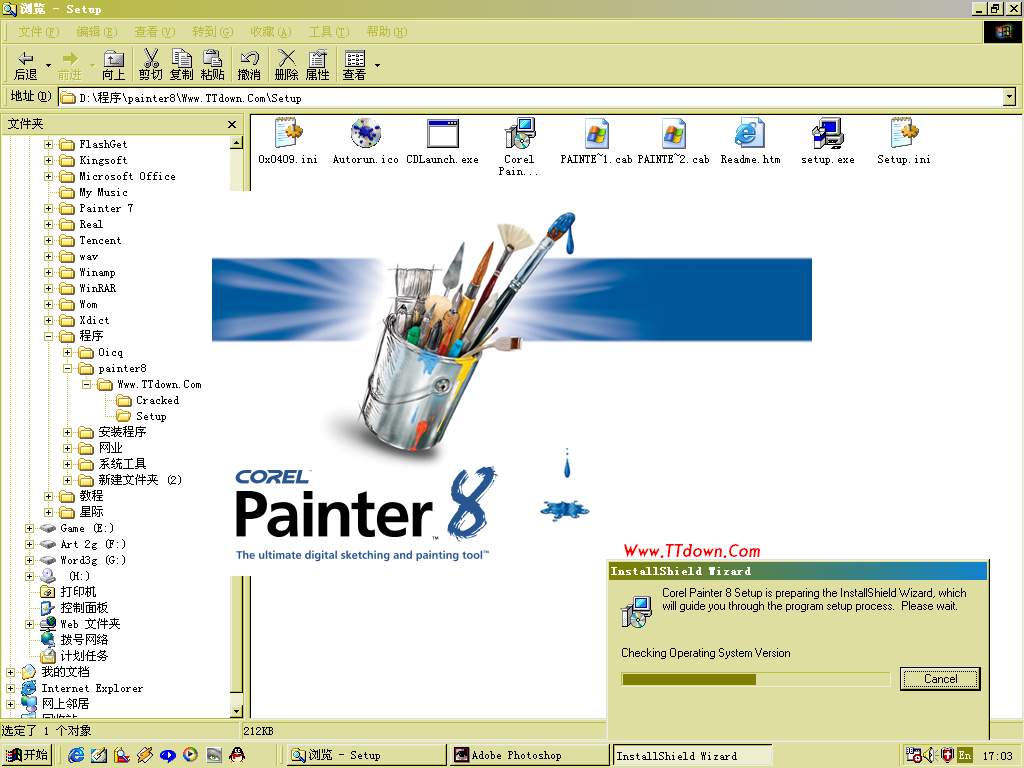The height and width of the screenshot is (768, 1024).
Task: Click the Delete (删除) toolbar icon
Action: coord(287,65)
